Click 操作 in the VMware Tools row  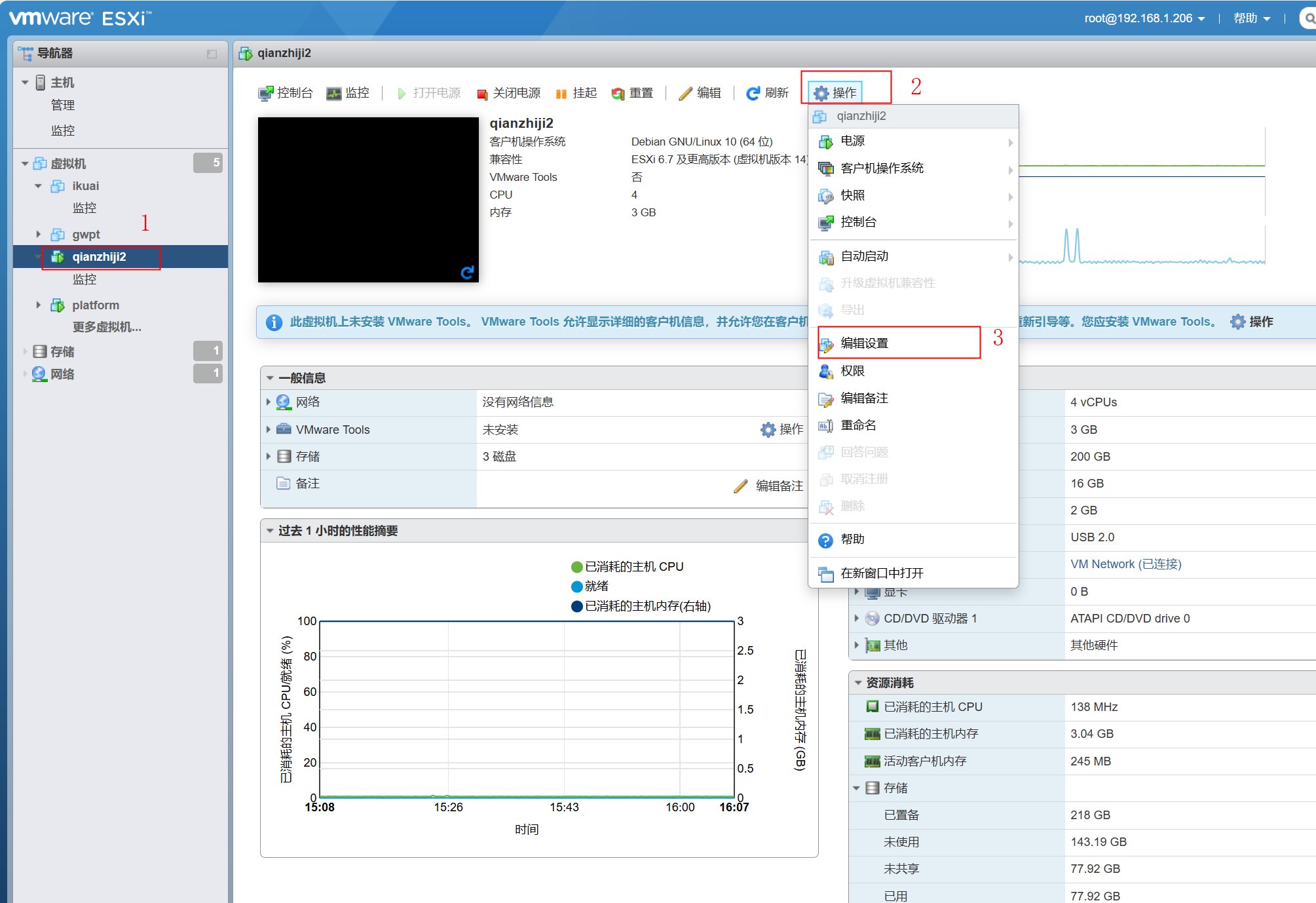click(x=781, y=429)
